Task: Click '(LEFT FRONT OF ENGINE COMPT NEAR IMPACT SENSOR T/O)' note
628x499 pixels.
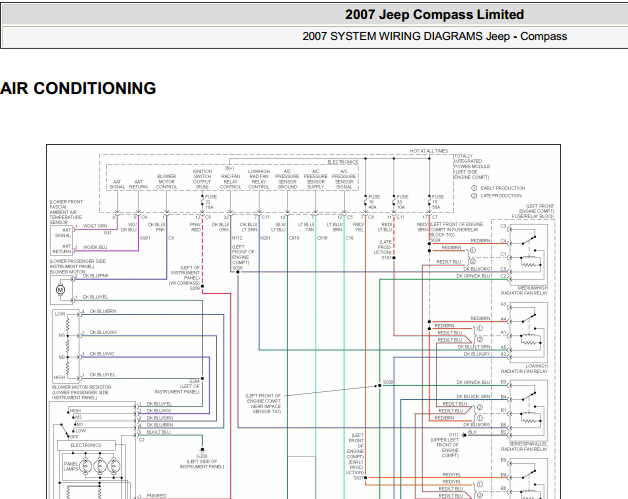Action: pyautogui.click(x=263, y=403)
